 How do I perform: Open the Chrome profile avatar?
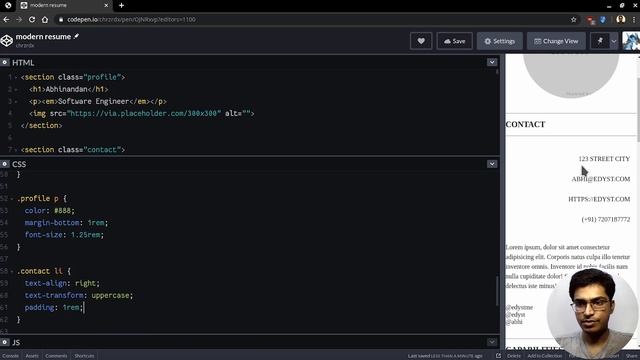tap(620, 19)
